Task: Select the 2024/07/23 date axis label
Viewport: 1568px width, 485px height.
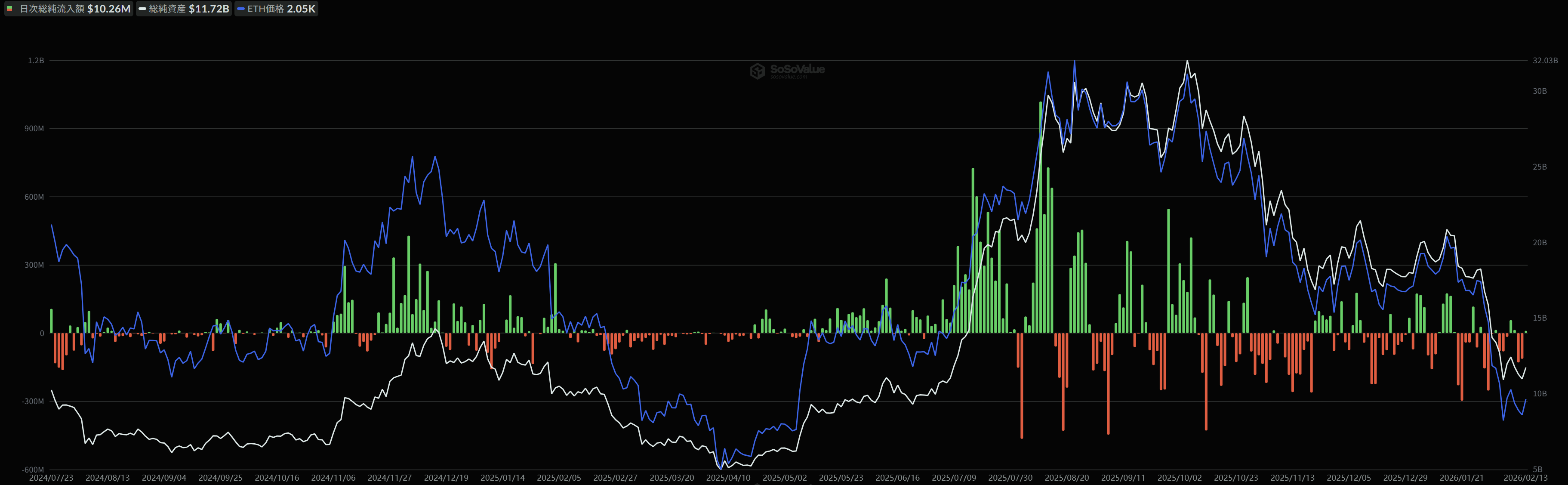Action: [51, 478]
